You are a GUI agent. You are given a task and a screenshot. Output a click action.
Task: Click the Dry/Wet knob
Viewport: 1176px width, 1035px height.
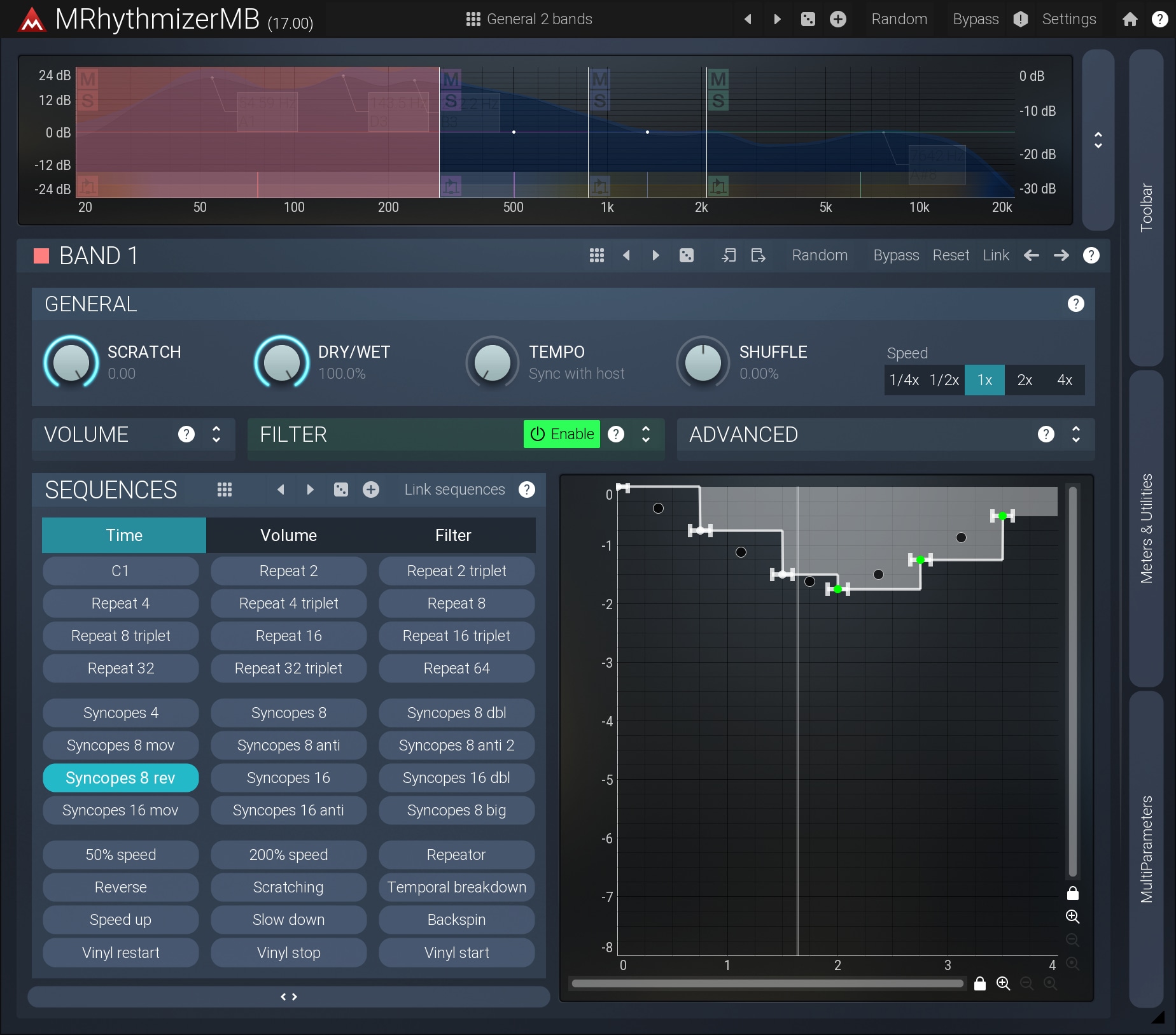click(281, 362)
